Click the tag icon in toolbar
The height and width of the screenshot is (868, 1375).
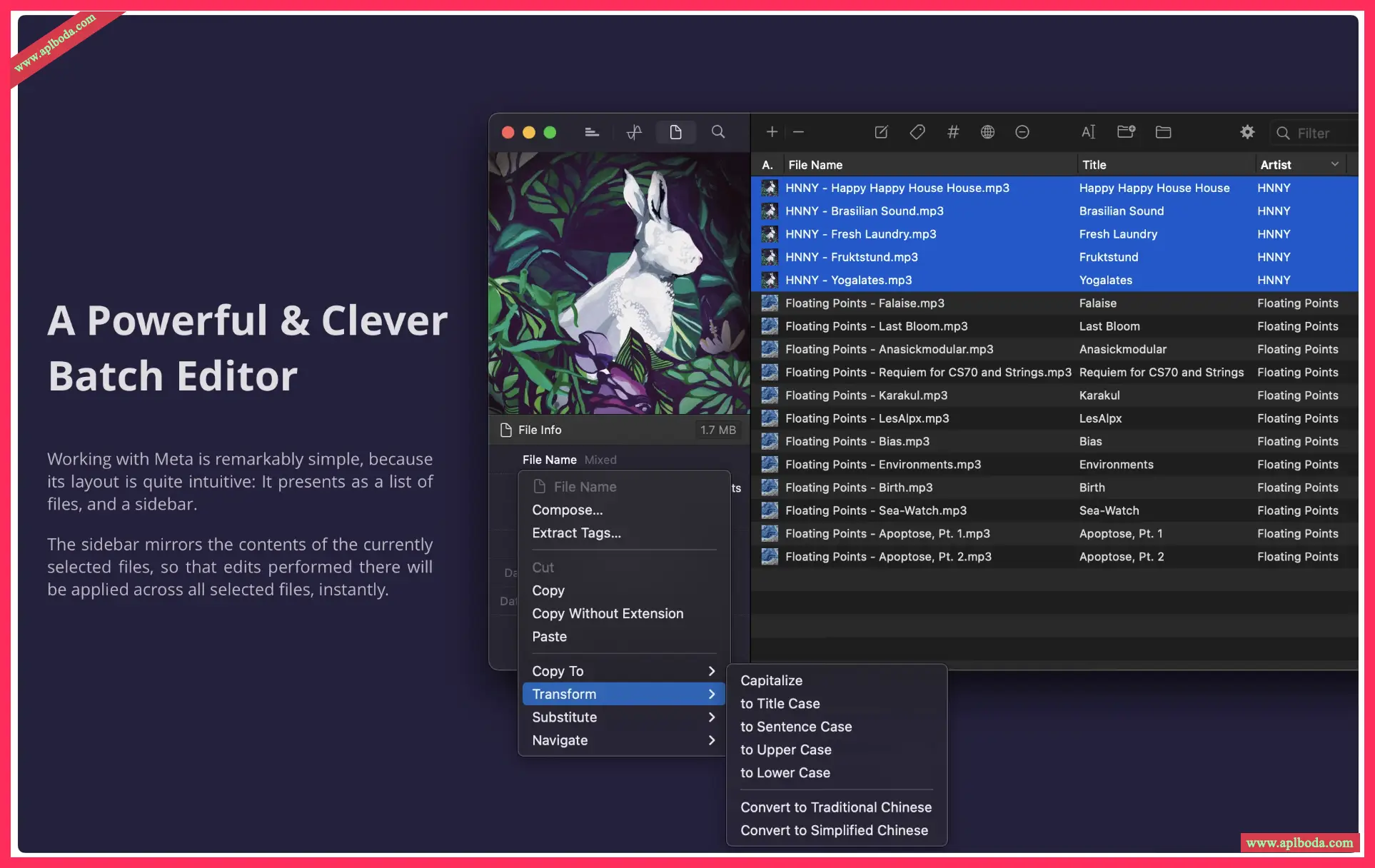pyautogui.click(x=917, y=132)
